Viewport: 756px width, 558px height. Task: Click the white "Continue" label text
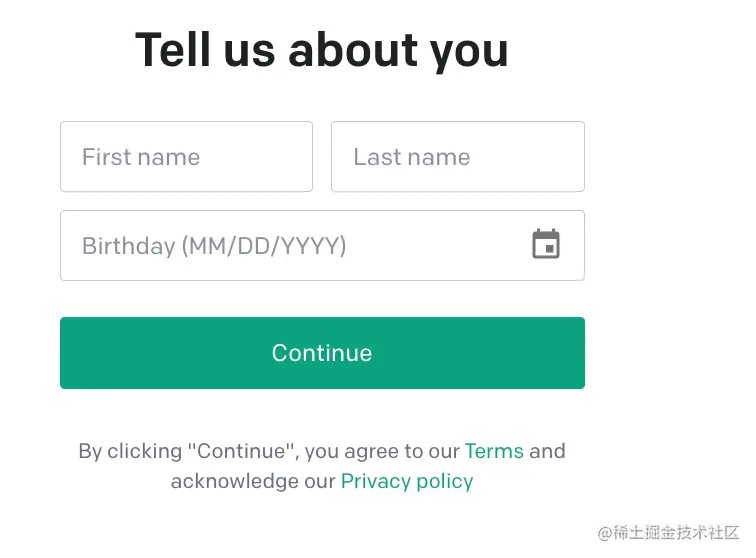coord(322,353)
